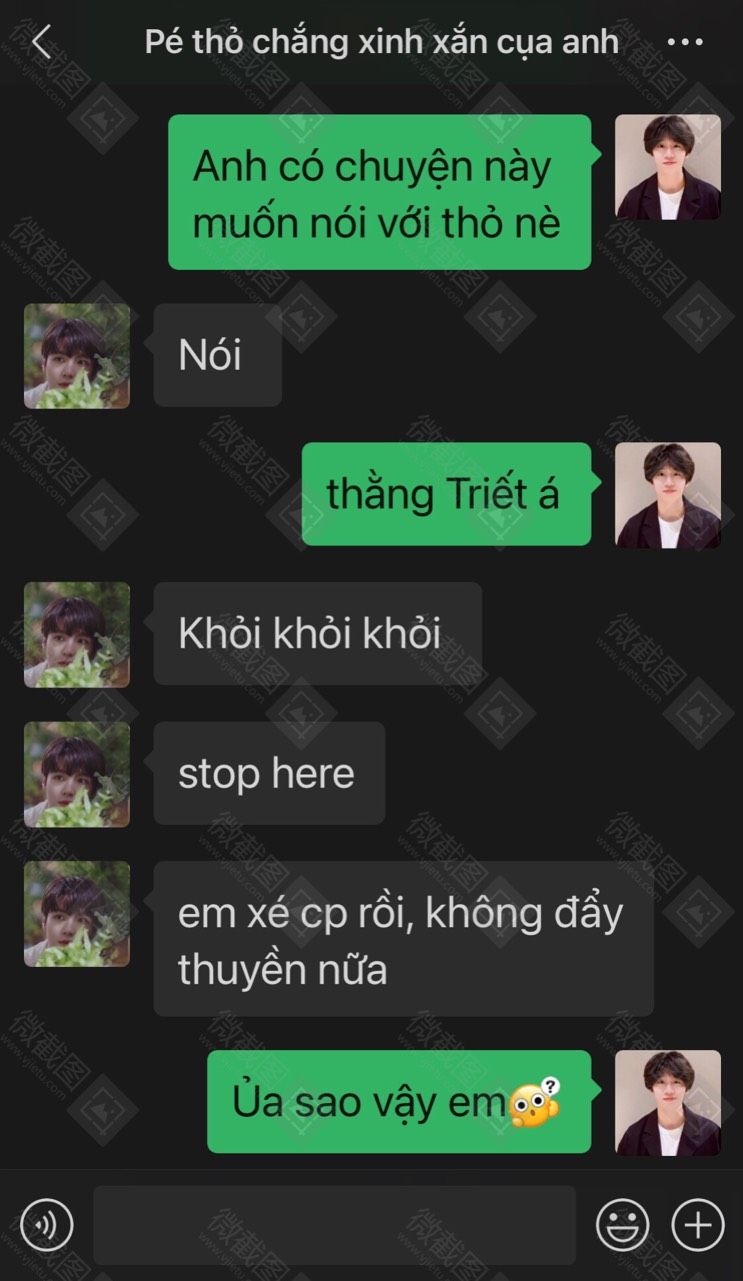
Task: Tap the 'Nói' message bubble
Action: pos(218,355)
